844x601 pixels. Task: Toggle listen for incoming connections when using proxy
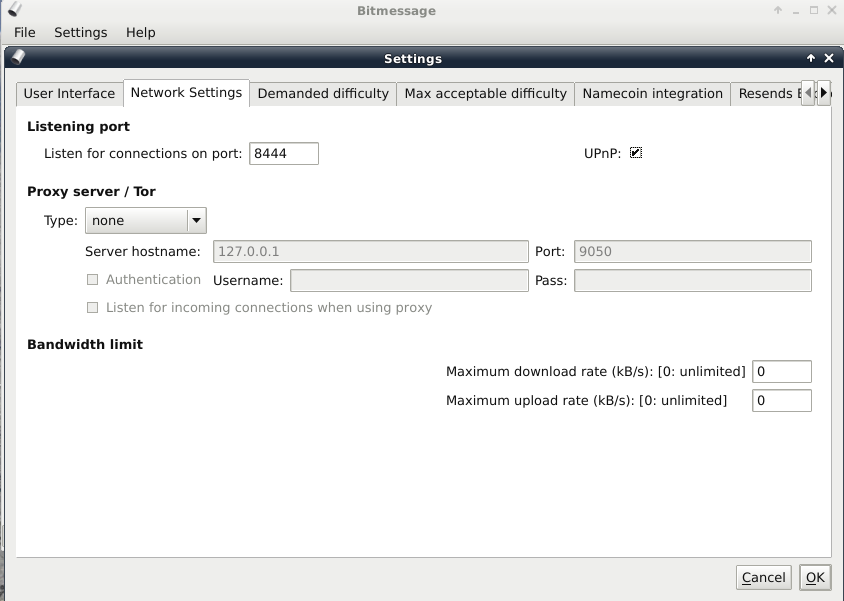pyautogui.click(x=93, y=308)
